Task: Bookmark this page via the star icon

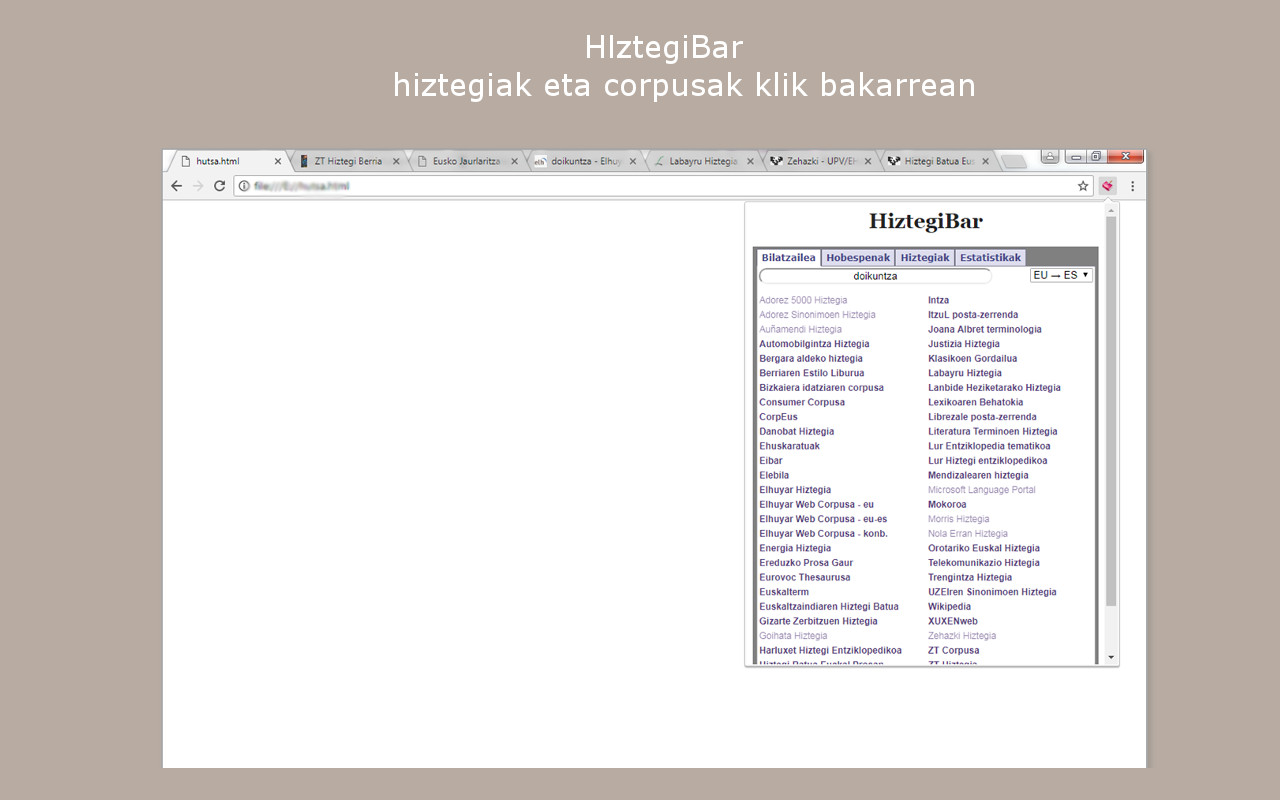Action: point(1082,186)
